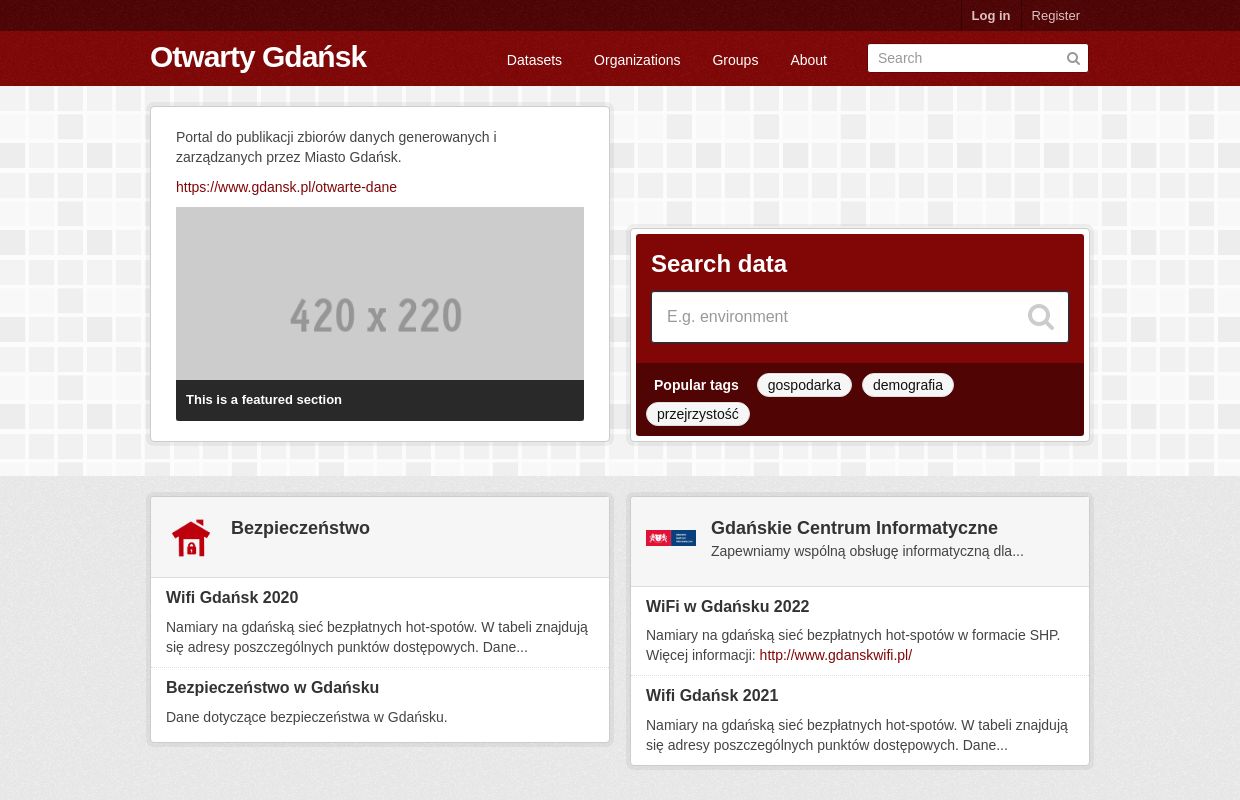
Task: Focus the 'E.g. environment' search field
Action: click(860, 317)
